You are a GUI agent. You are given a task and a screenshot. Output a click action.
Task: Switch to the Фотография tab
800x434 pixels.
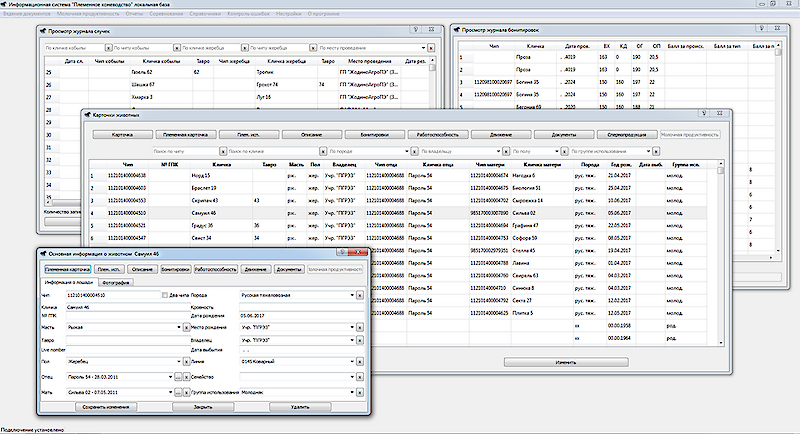coord(117,283)
